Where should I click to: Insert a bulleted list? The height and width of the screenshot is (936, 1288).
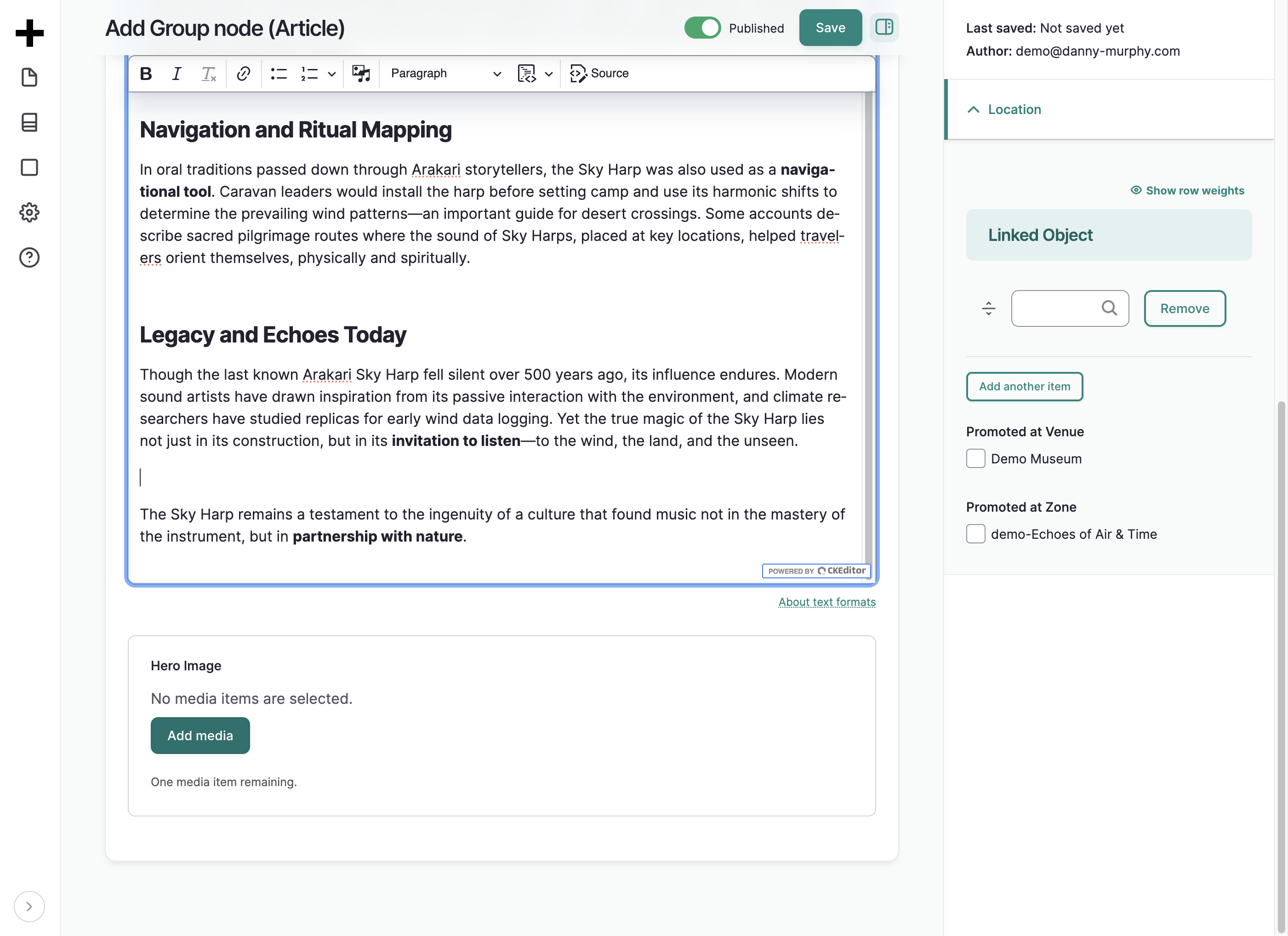pyautogui.click(x=279, y=73)
